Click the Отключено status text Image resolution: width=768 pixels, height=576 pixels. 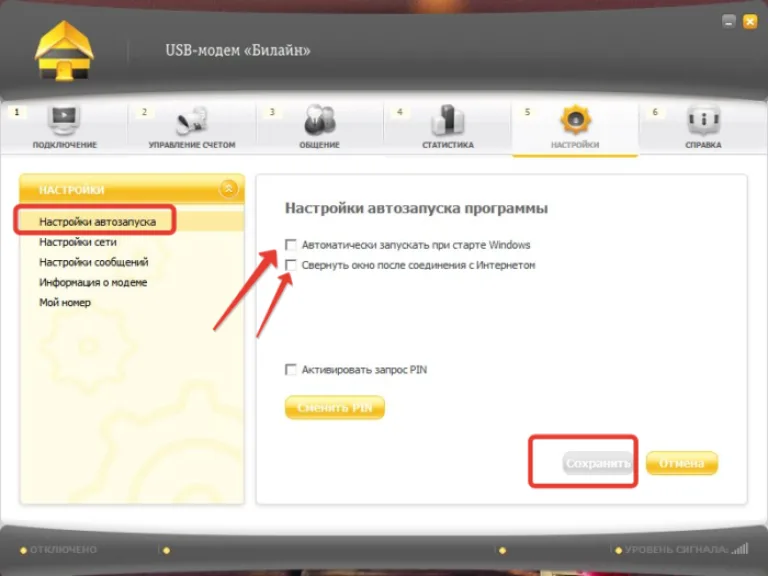[63, 550]
